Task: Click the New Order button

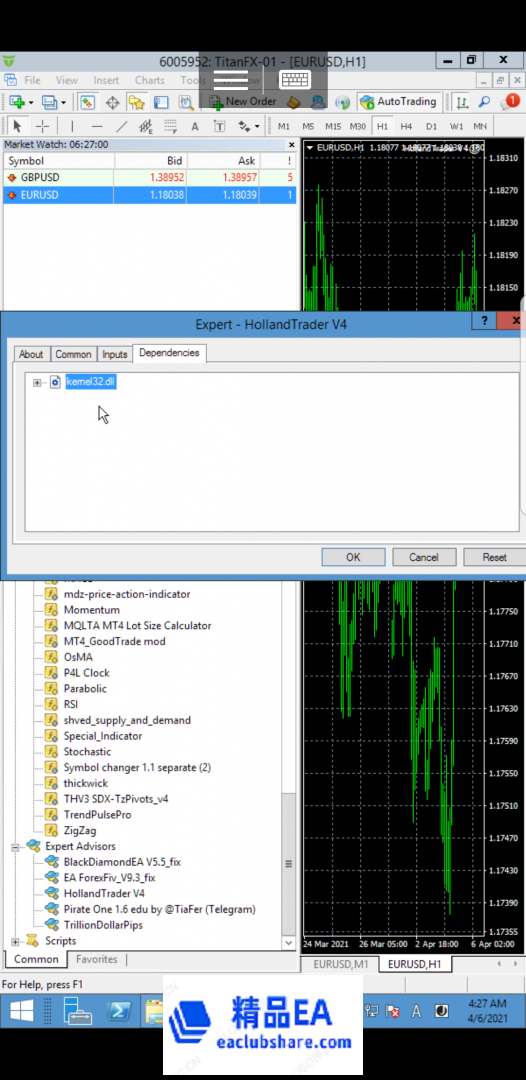Action: (x=242, y=102)
